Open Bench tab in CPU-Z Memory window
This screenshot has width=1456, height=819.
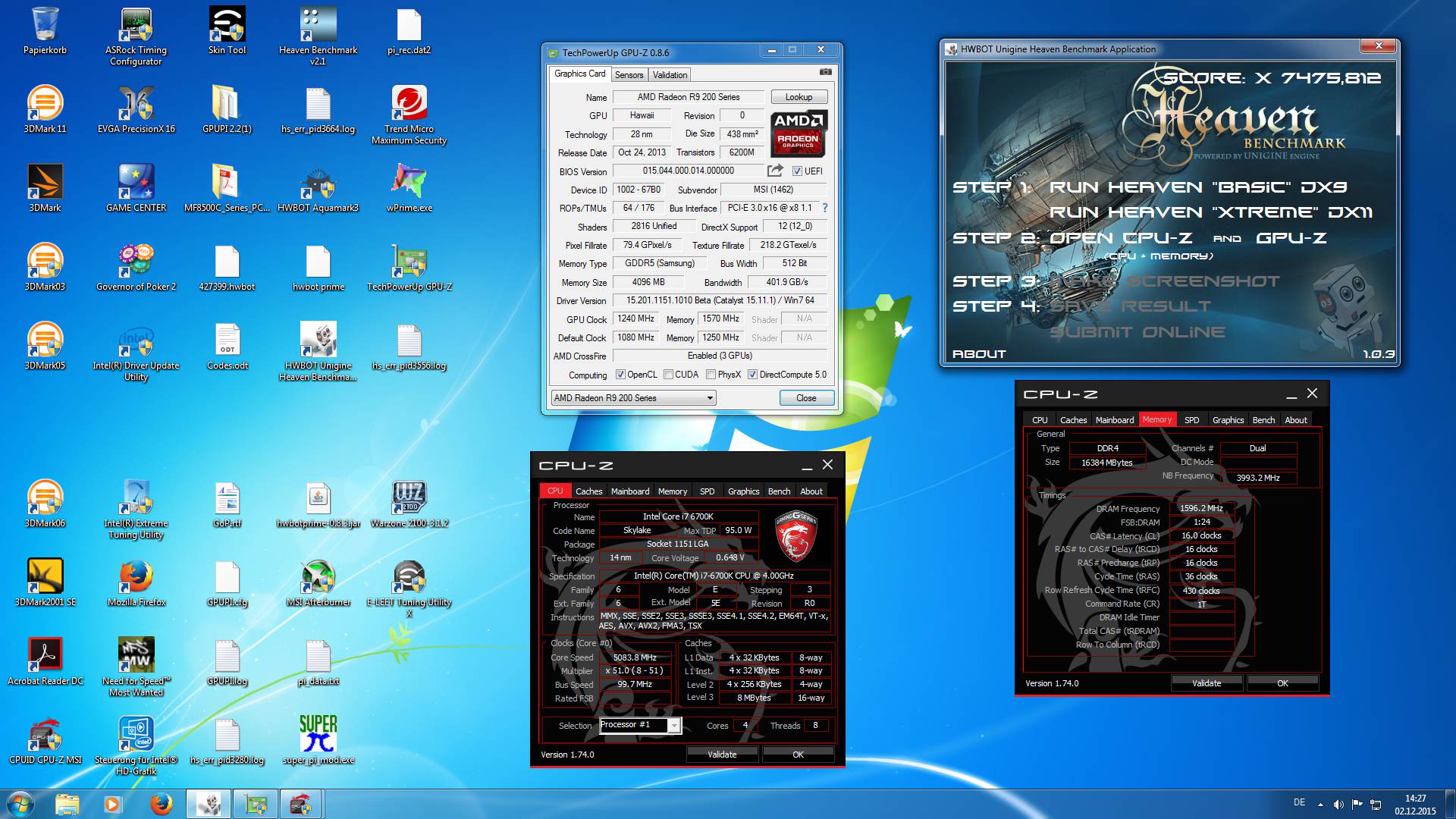(x=1263, y=420)
